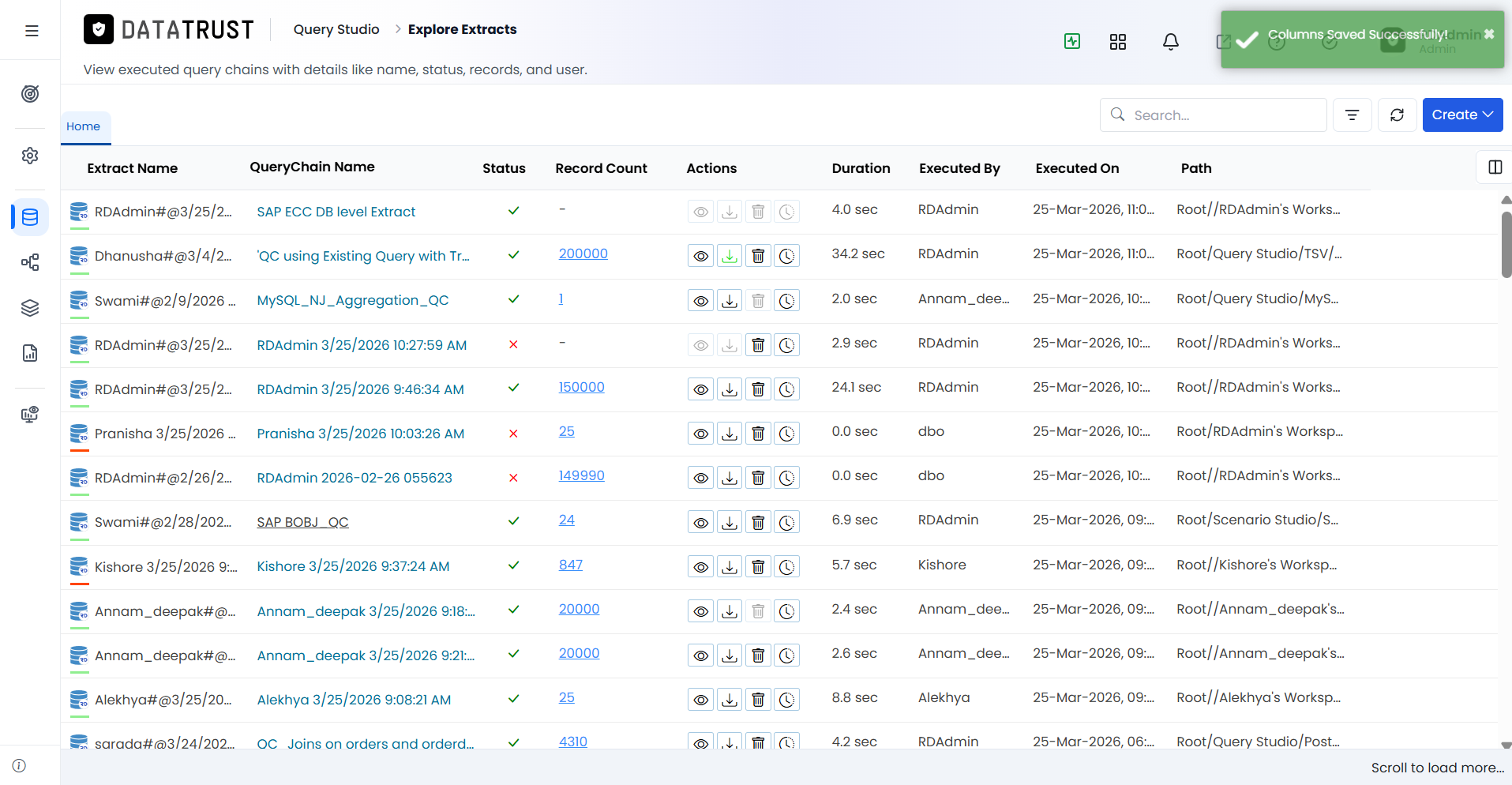This screenshot has width=1512, height=785.
Task: View history of the Dhanusha extract
Action: point(787,256)
